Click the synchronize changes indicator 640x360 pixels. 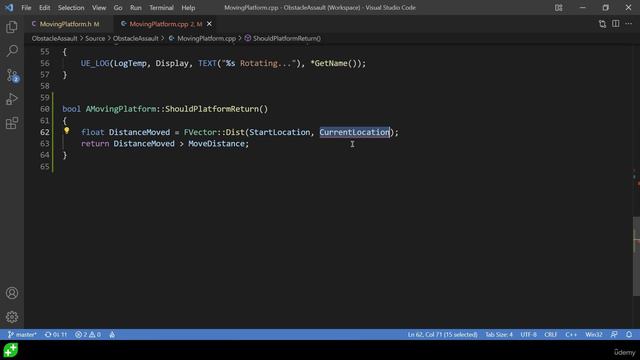[56, 335]
